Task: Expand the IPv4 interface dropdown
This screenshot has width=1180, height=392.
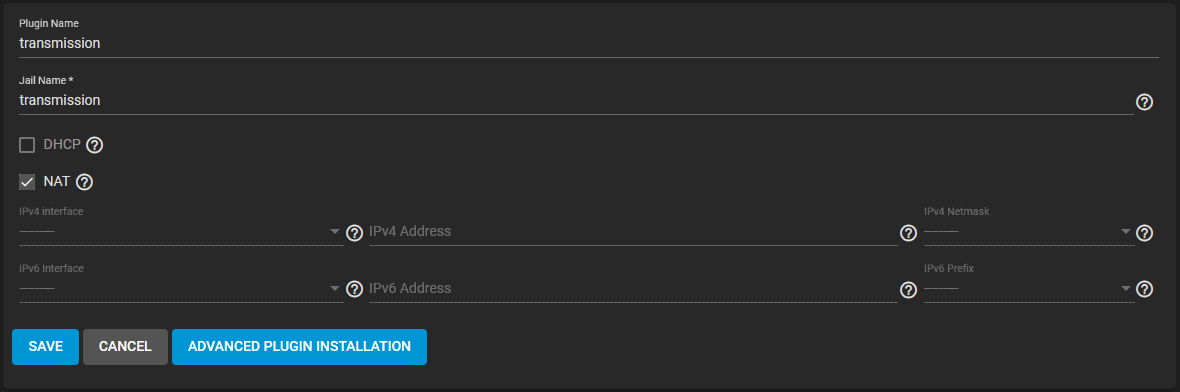Action: pyautogui.click(x=181, y=232)
